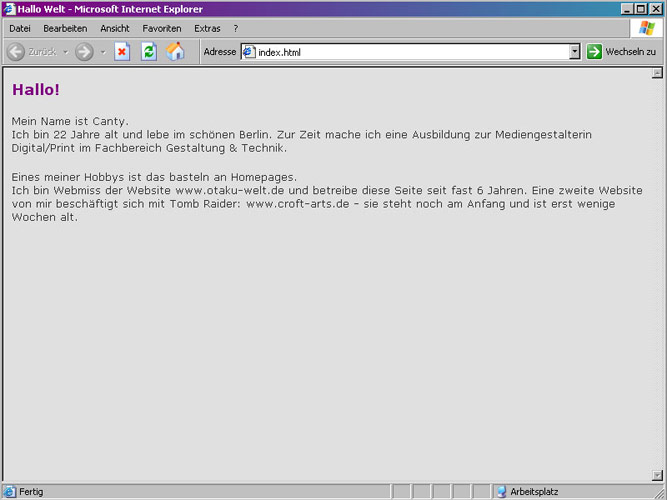Click the page icon next to Fertig
The width and height of the screenshot is (667, 500).
9,491
